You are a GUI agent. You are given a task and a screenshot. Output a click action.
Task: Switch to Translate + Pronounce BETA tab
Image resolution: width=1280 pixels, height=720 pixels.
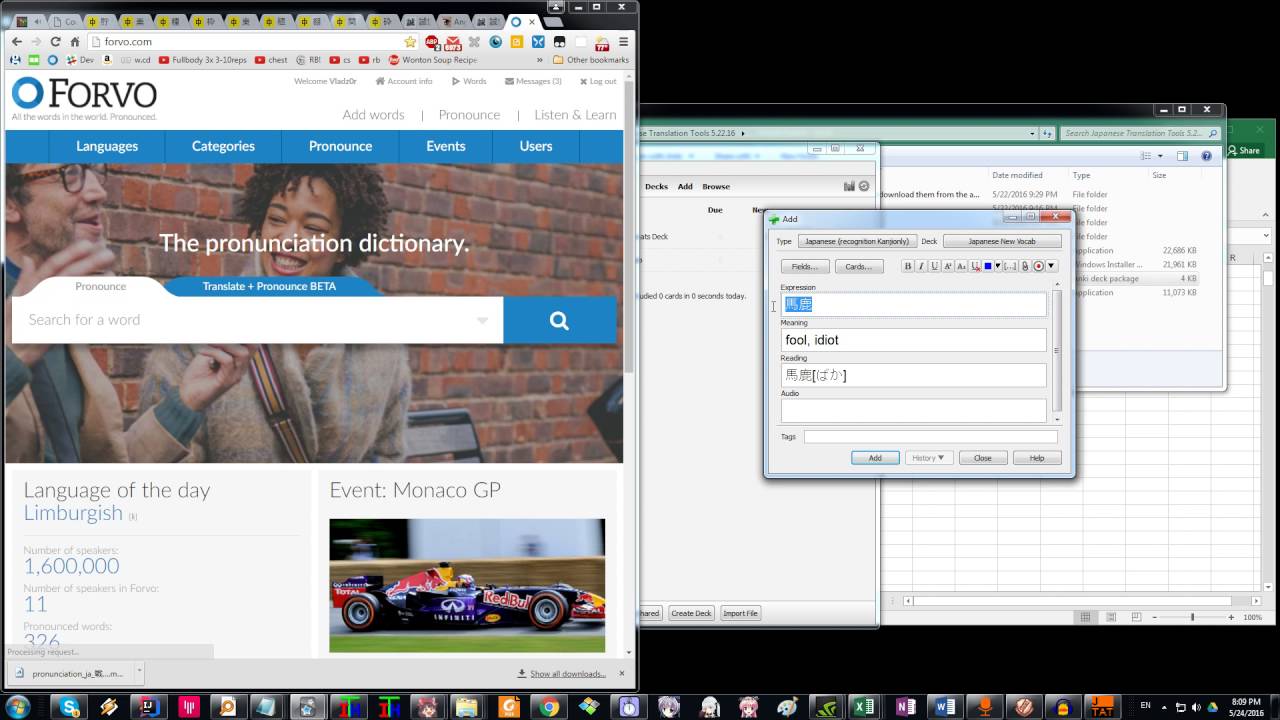(269, 286)
